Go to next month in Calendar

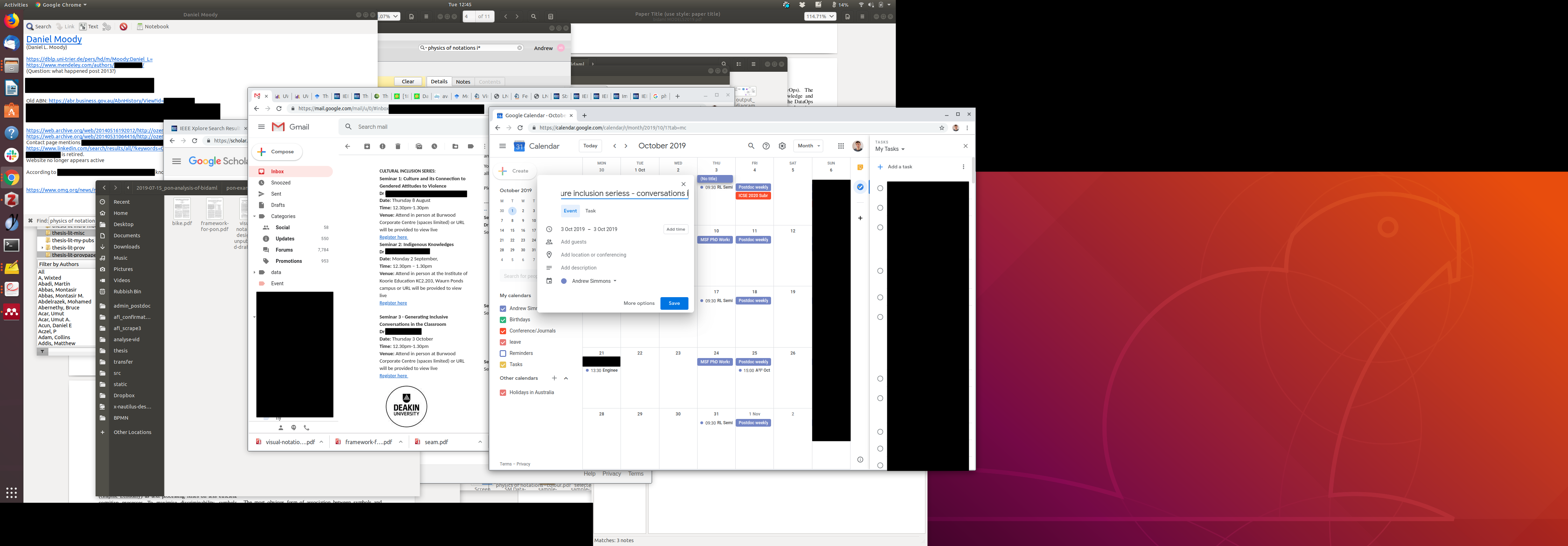tap(626, 146)
